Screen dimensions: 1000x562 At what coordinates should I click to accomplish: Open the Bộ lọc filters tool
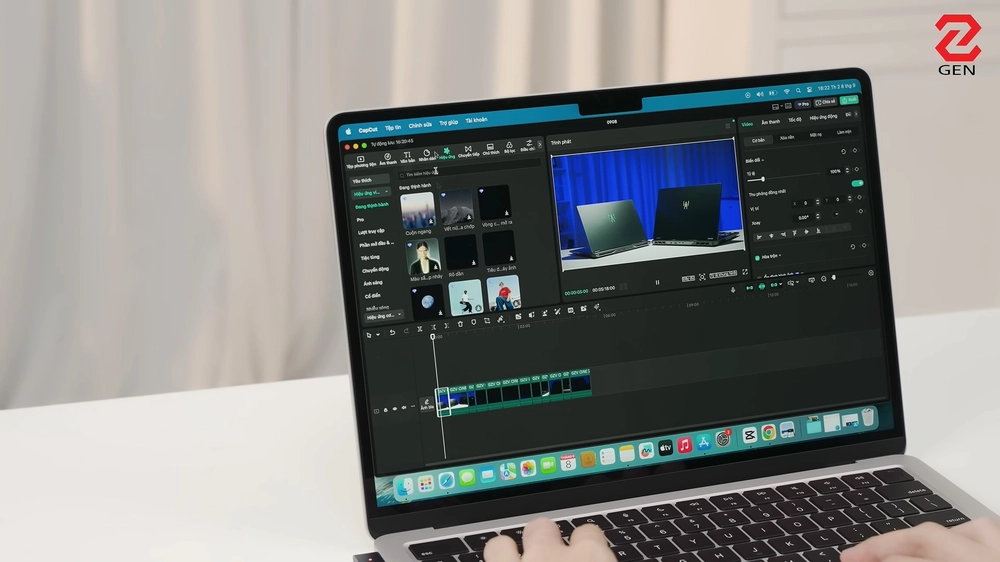coord(509,147)
